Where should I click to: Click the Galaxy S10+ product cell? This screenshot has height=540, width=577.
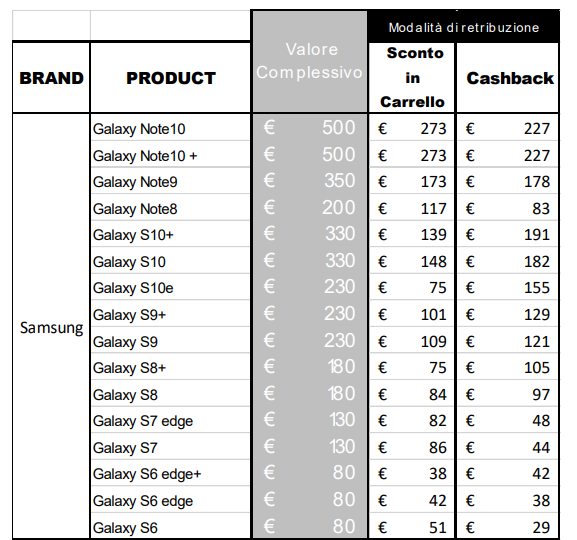[170, 234]
